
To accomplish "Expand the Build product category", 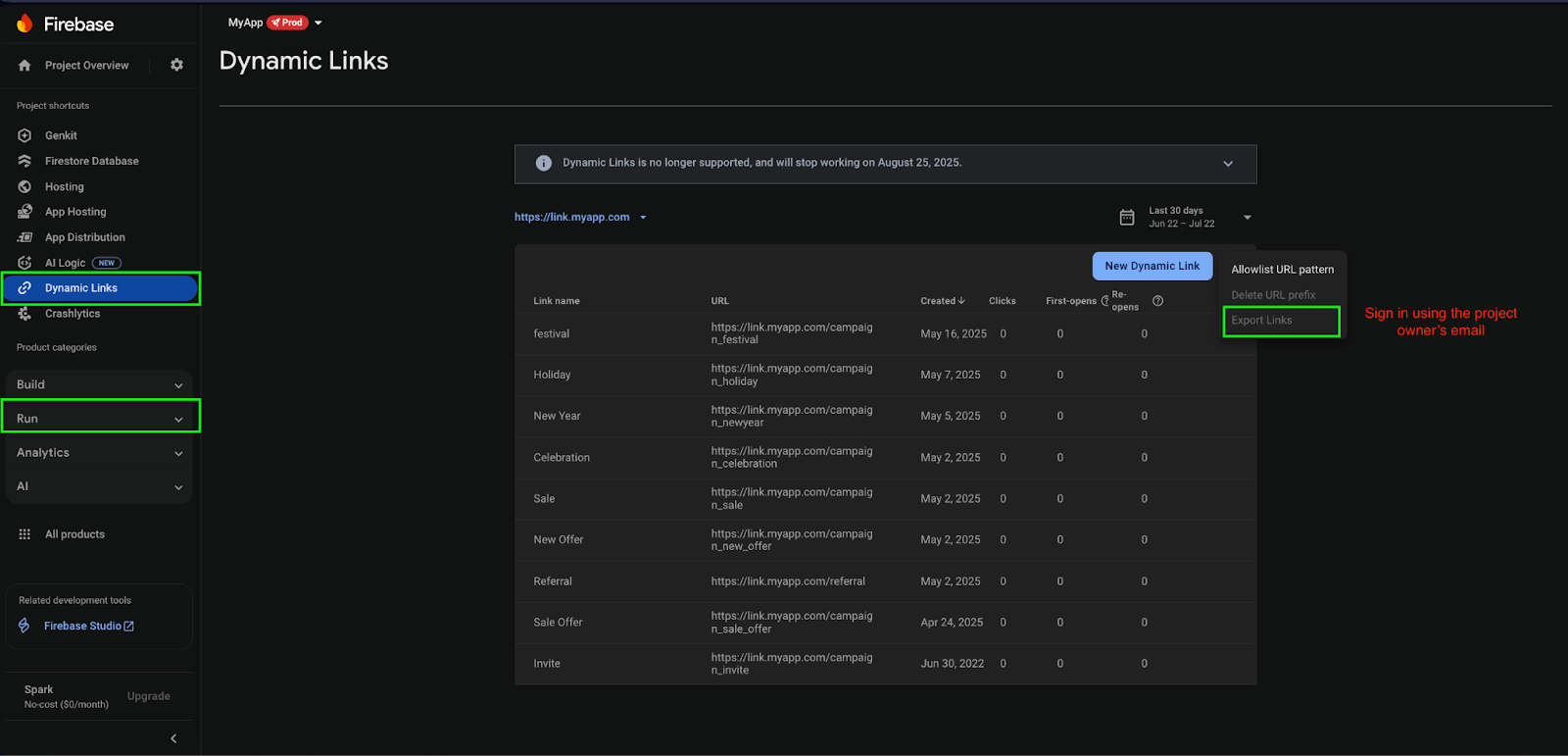I will pos(99,385).
